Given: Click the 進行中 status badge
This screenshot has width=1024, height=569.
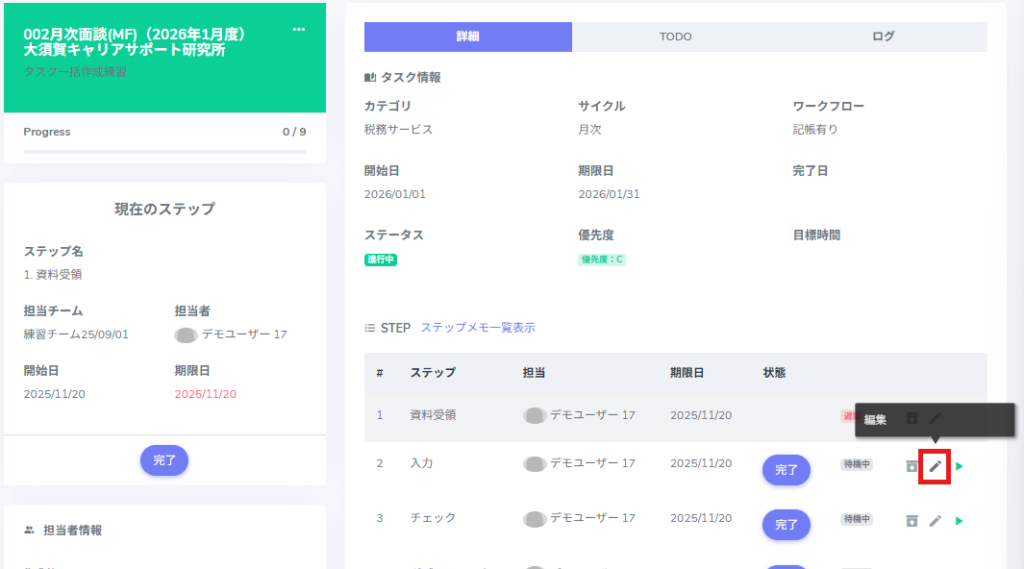Looking at the screenshot, I should click(x=380, y=260).
